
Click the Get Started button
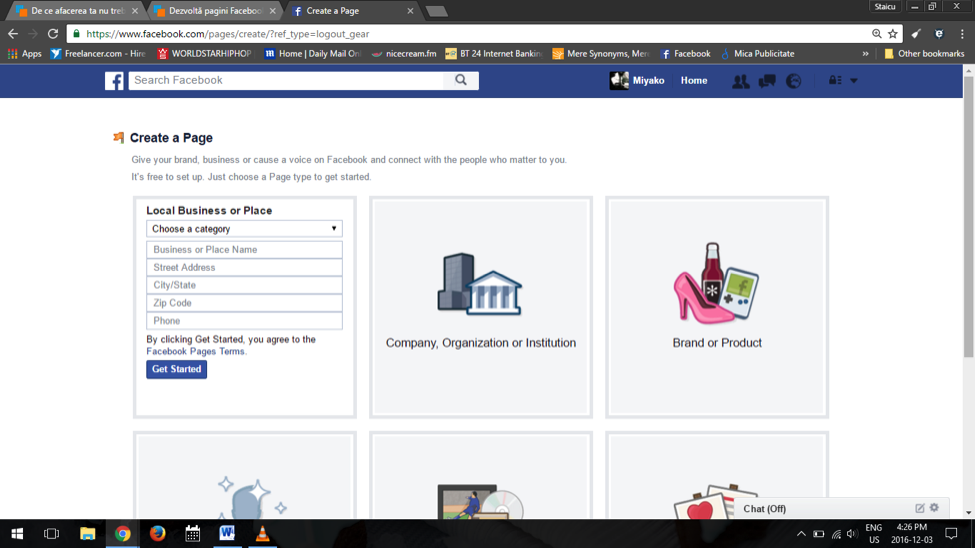(177, 369)
